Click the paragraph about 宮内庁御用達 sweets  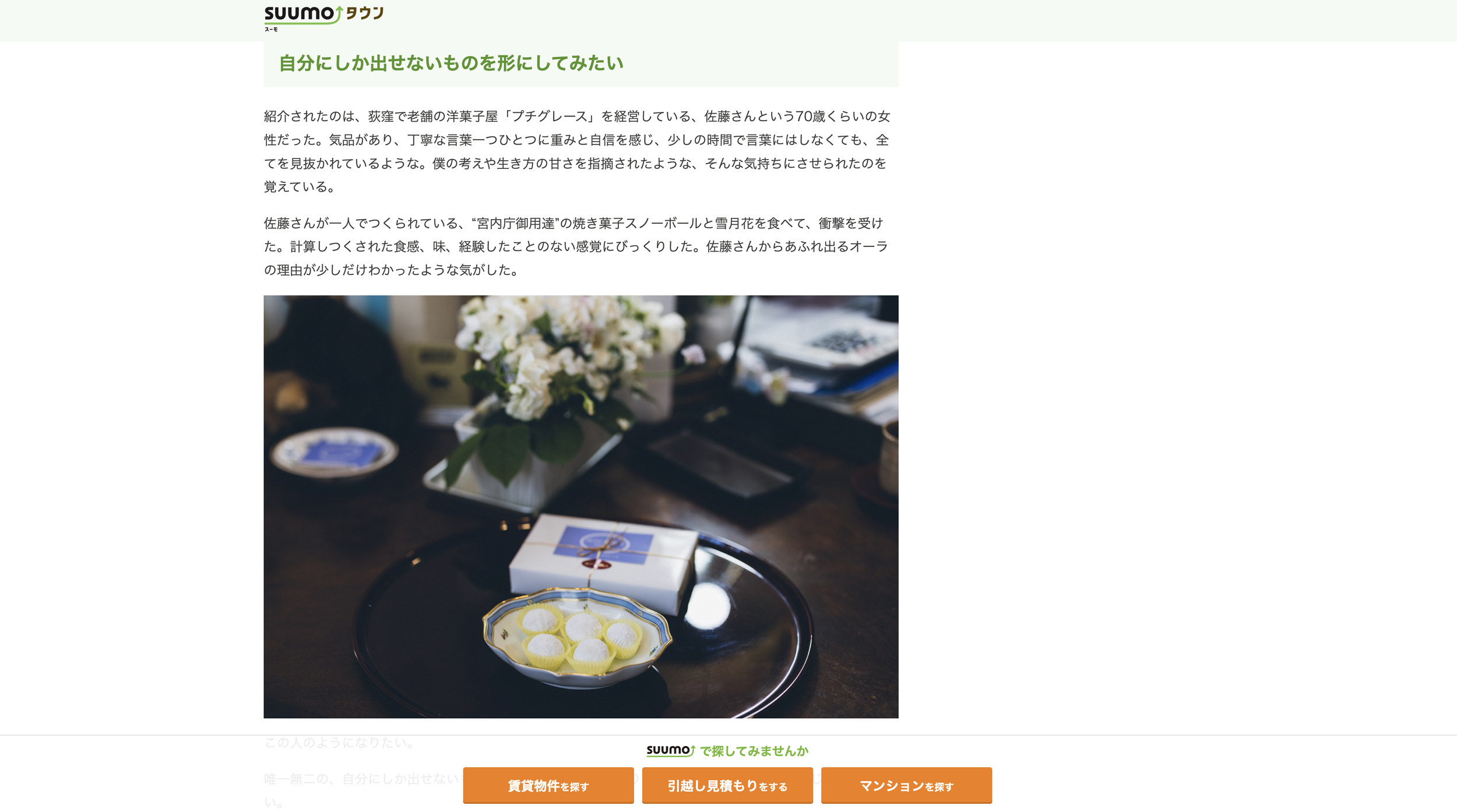click(x=576, y=246)
